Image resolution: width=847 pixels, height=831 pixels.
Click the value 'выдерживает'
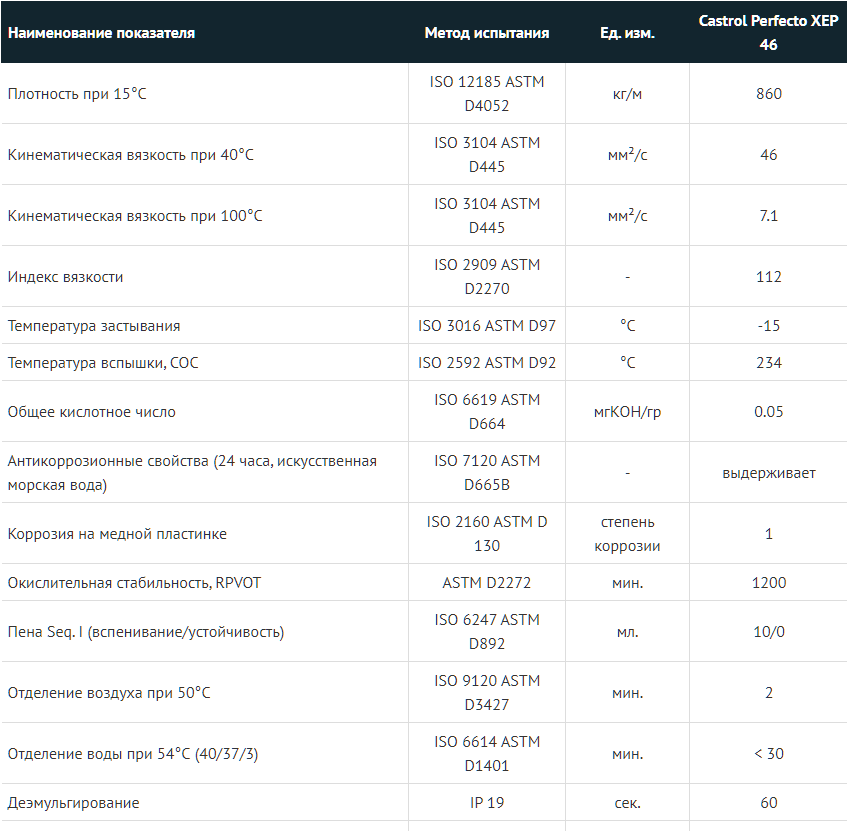(769, 473)
